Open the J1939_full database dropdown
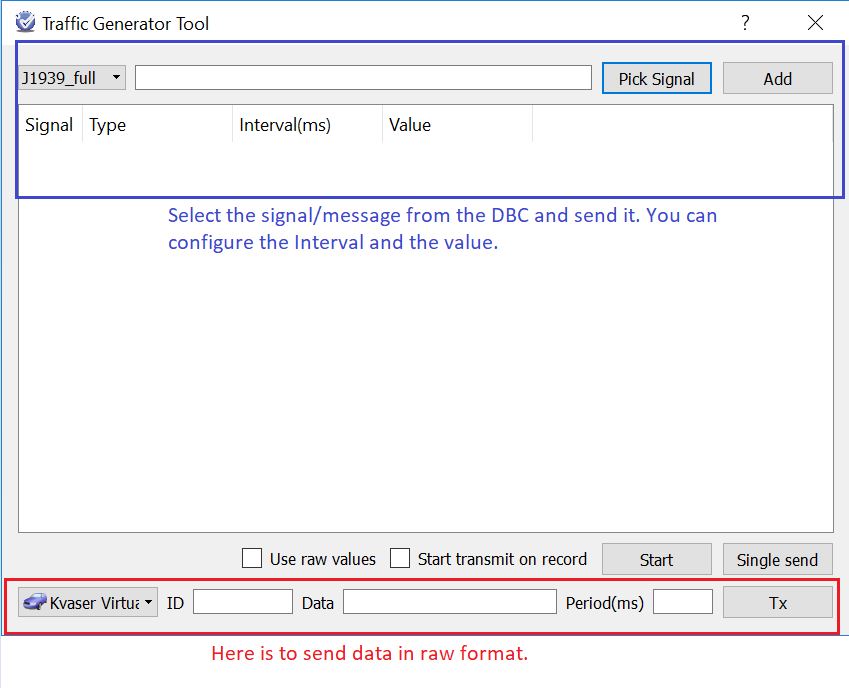Image resolution: width=849 pixels, height=688 pixels. coord(72,78)
